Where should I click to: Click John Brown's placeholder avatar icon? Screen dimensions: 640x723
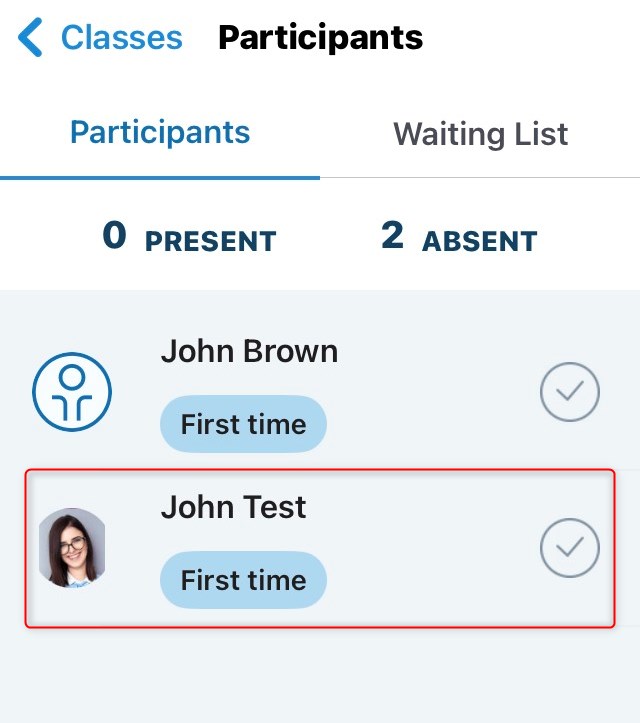pos(72,391)
